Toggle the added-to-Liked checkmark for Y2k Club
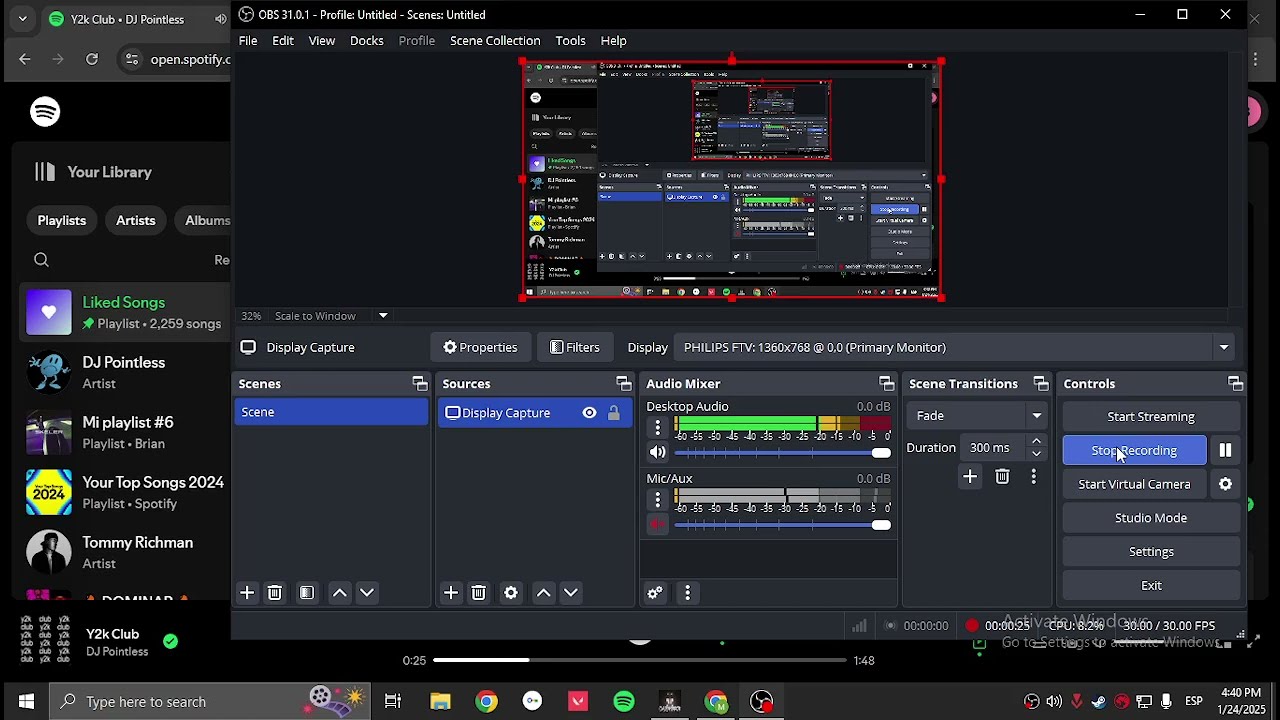This screenshot has width=1280, height=720. 171,642
